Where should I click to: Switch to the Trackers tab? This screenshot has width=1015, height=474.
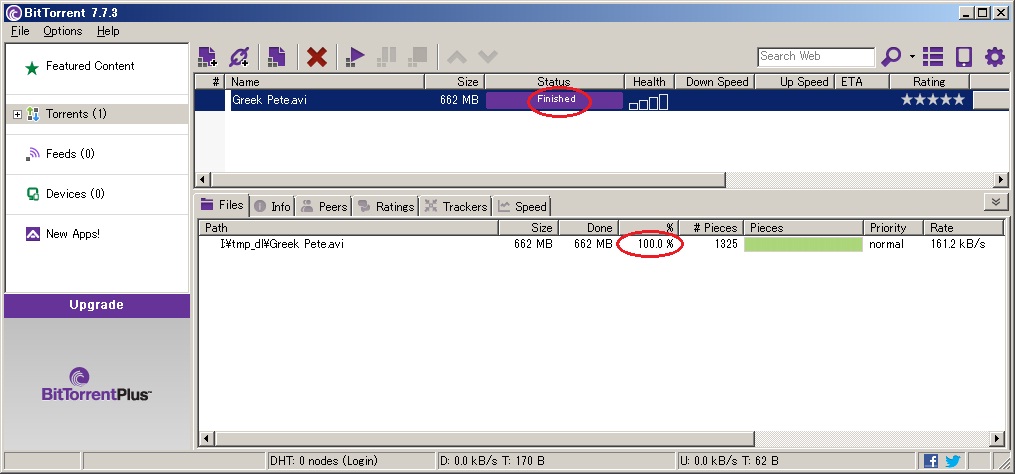(x=456, y=206)
